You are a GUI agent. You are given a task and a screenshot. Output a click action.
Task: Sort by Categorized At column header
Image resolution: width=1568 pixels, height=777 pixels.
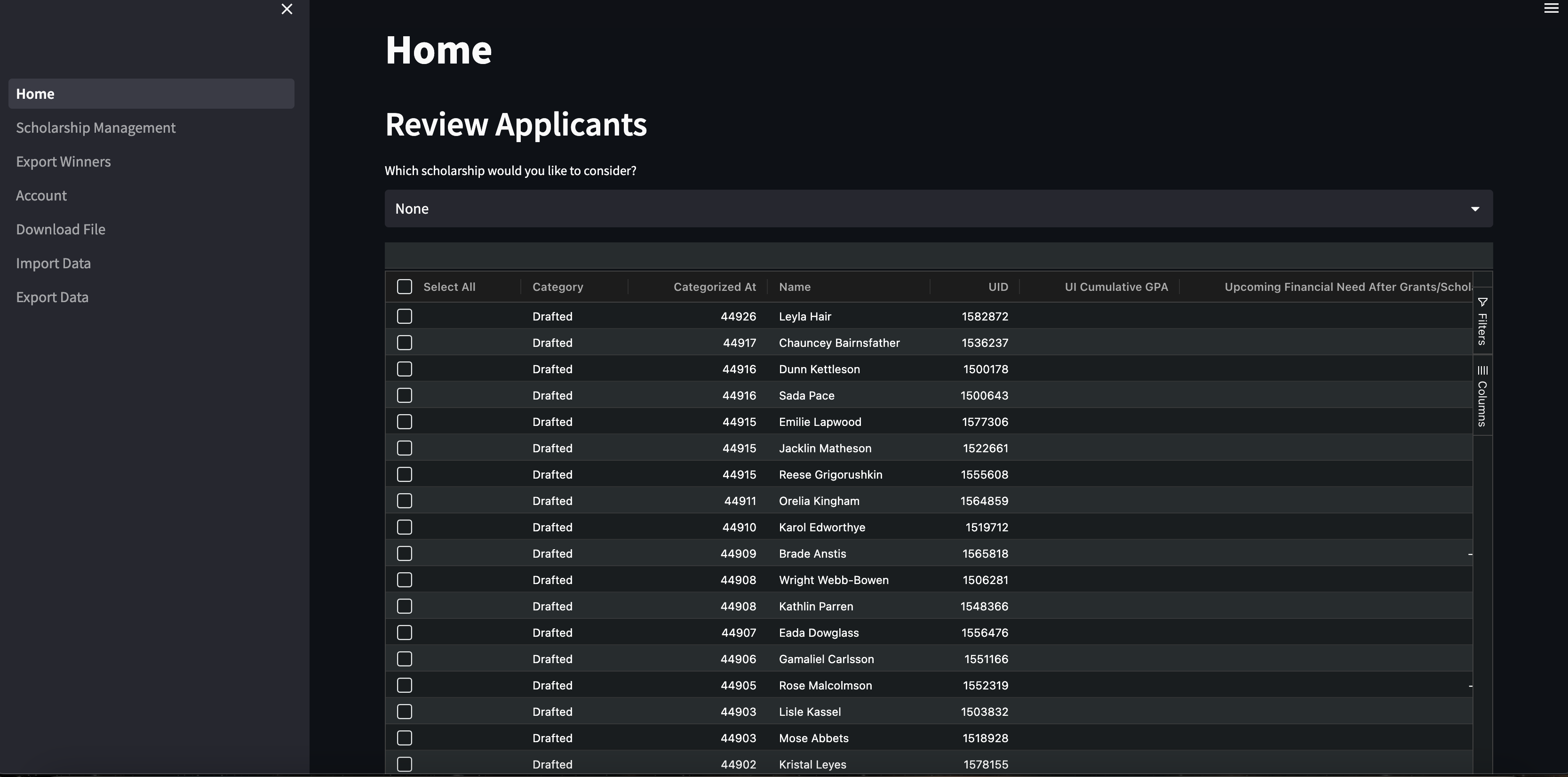(715, 287)
